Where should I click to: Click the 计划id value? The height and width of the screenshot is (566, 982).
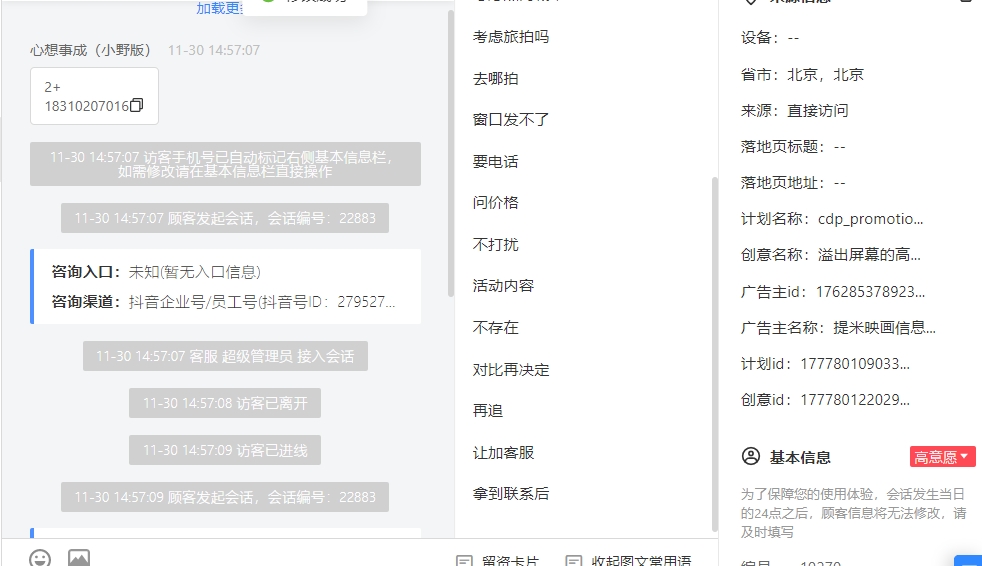click(x=855, y=364)
